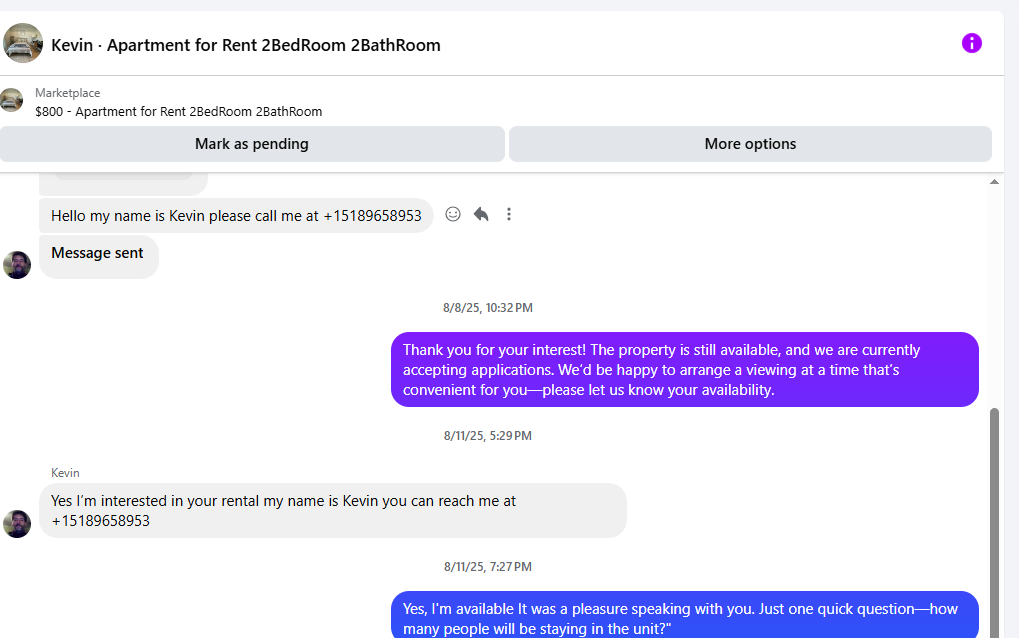Image resolution: width=1019 pixels, height=638 pixels.
Task: Click Kevin's "Yes I'm interested in your rental" message
Action: 332,510
